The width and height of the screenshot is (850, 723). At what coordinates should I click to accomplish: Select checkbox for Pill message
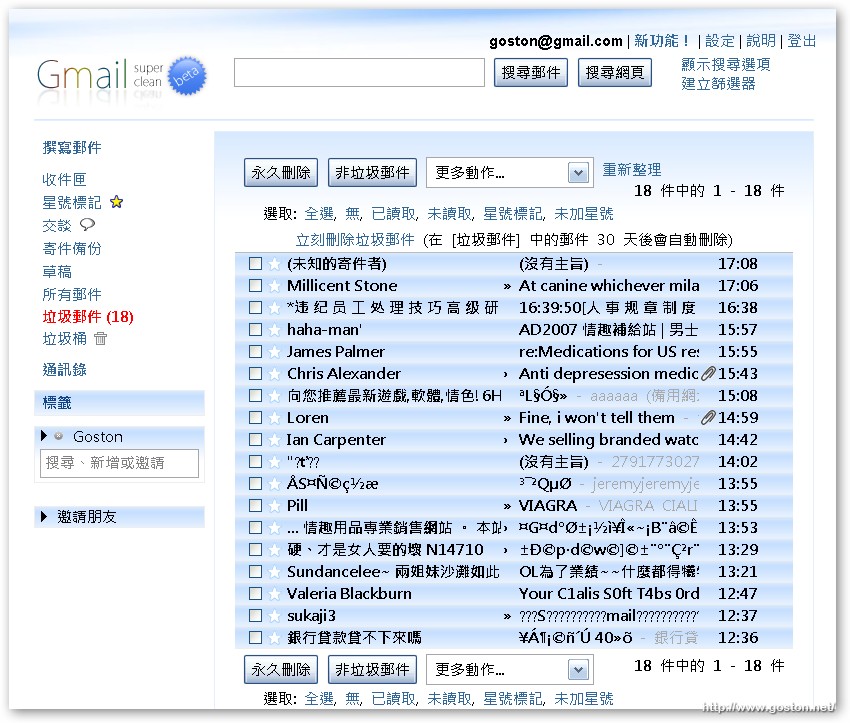(x=255, y=506)
